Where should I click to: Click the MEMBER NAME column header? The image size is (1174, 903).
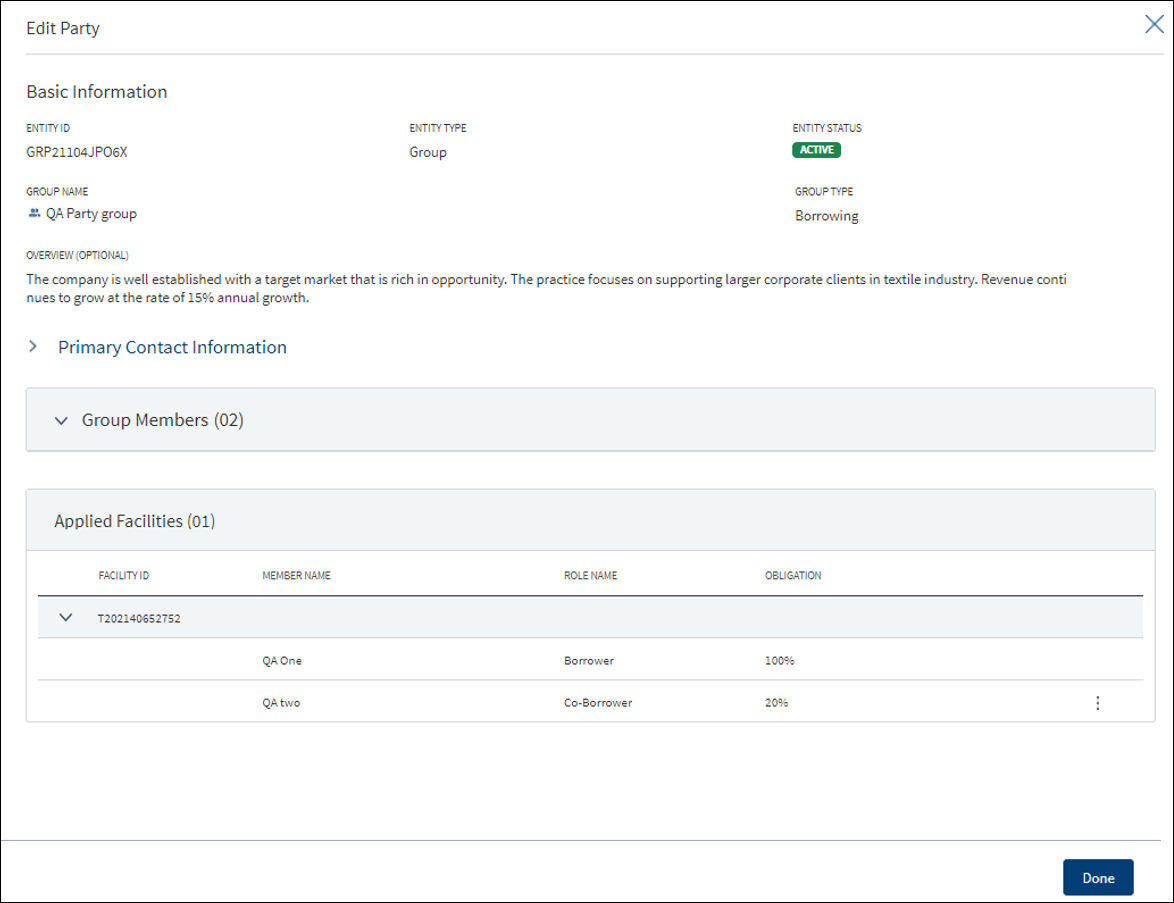tap(296, 575)
